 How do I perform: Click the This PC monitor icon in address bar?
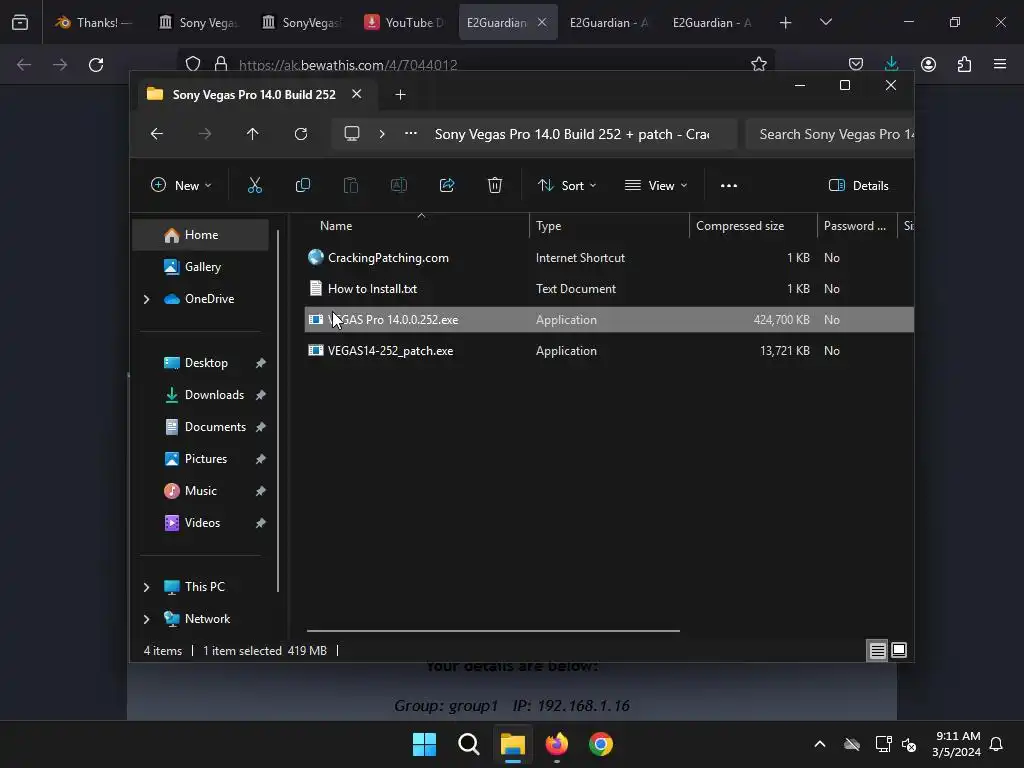click(x=352, y=134)
